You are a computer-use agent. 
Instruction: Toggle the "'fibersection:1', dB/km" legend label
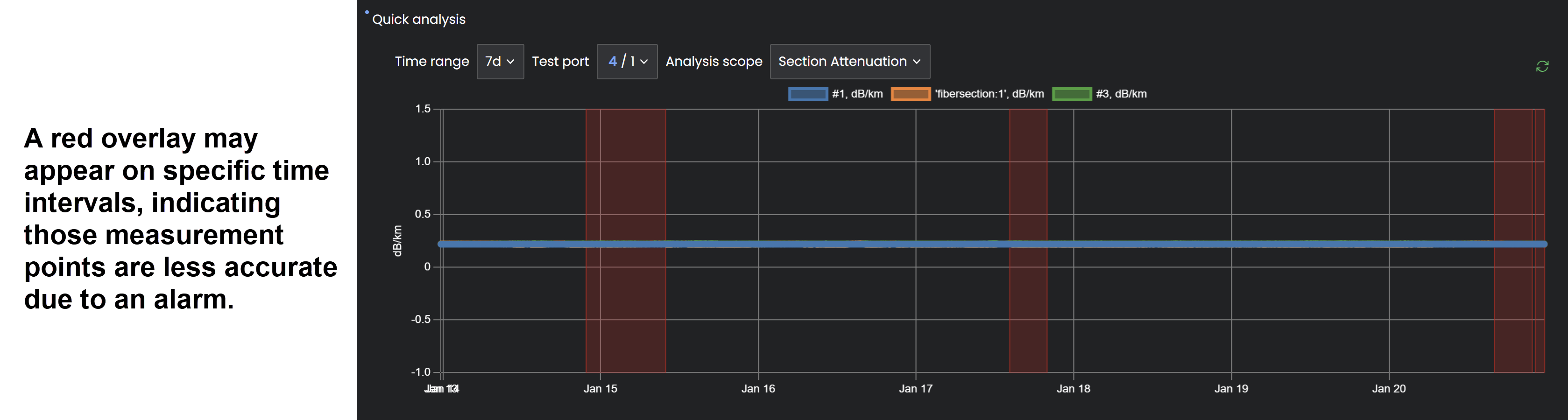pos(989,94)
